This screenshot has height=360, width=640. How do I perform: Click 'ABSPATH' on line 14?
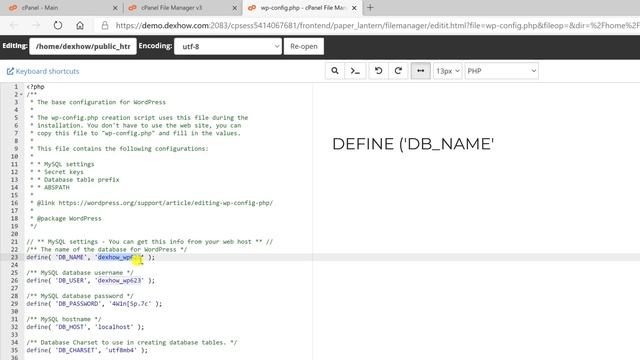57,187
